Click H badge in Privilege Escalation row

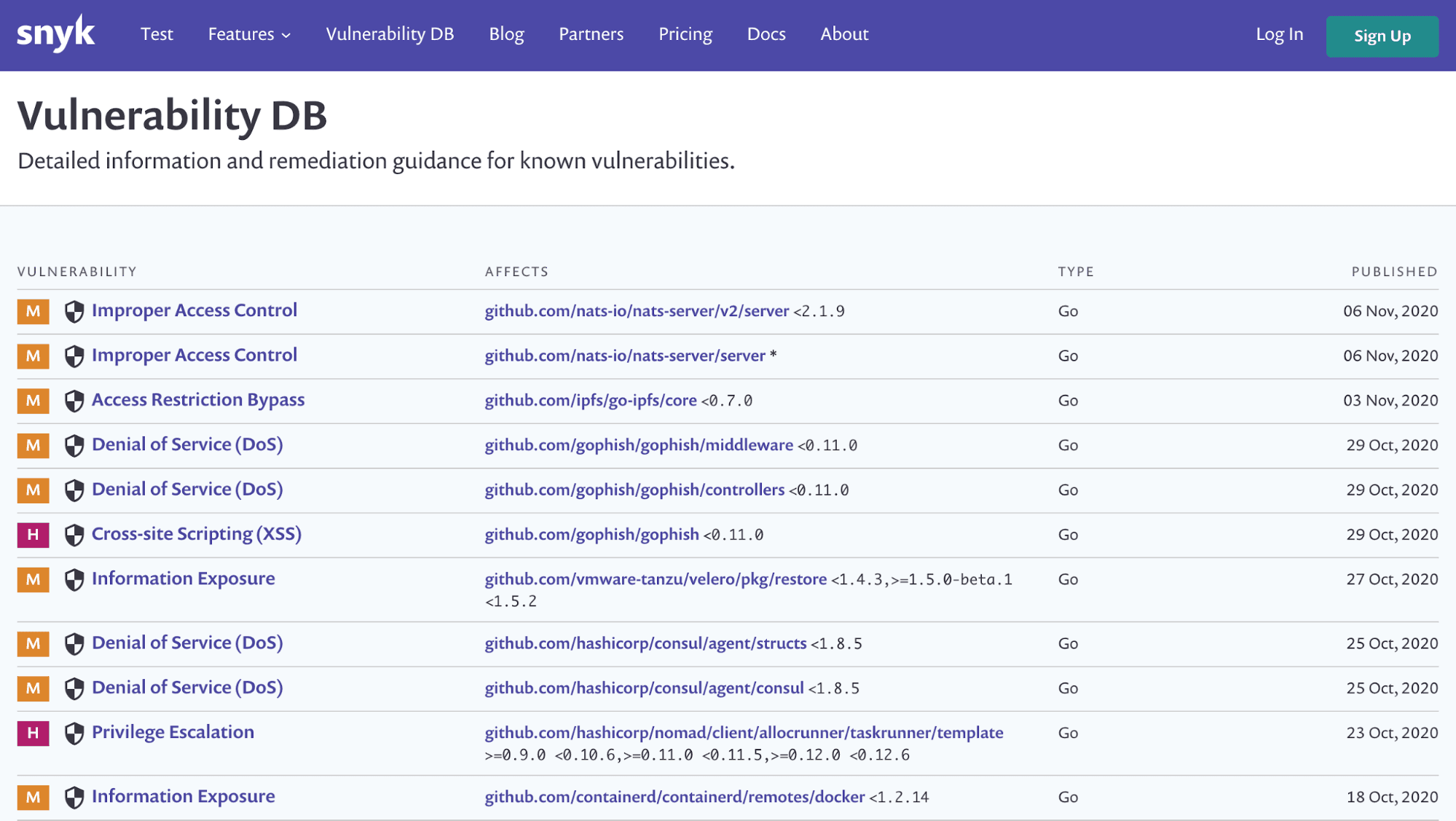[x=34, y=734]
